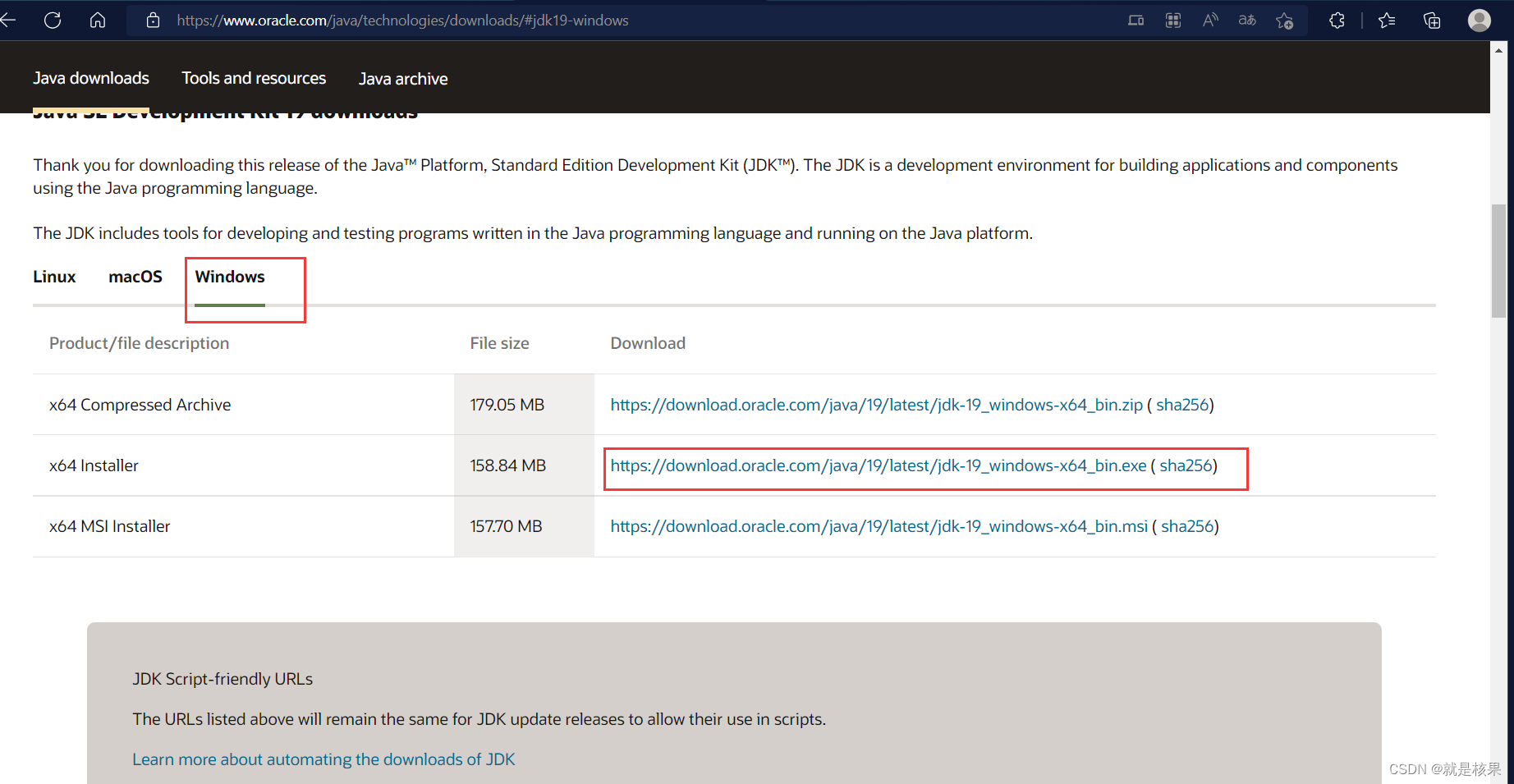Open the user profile avatar
The width and height of the screenshot is (1514, 784).
pyautogui.click(x=1480, y=21)
